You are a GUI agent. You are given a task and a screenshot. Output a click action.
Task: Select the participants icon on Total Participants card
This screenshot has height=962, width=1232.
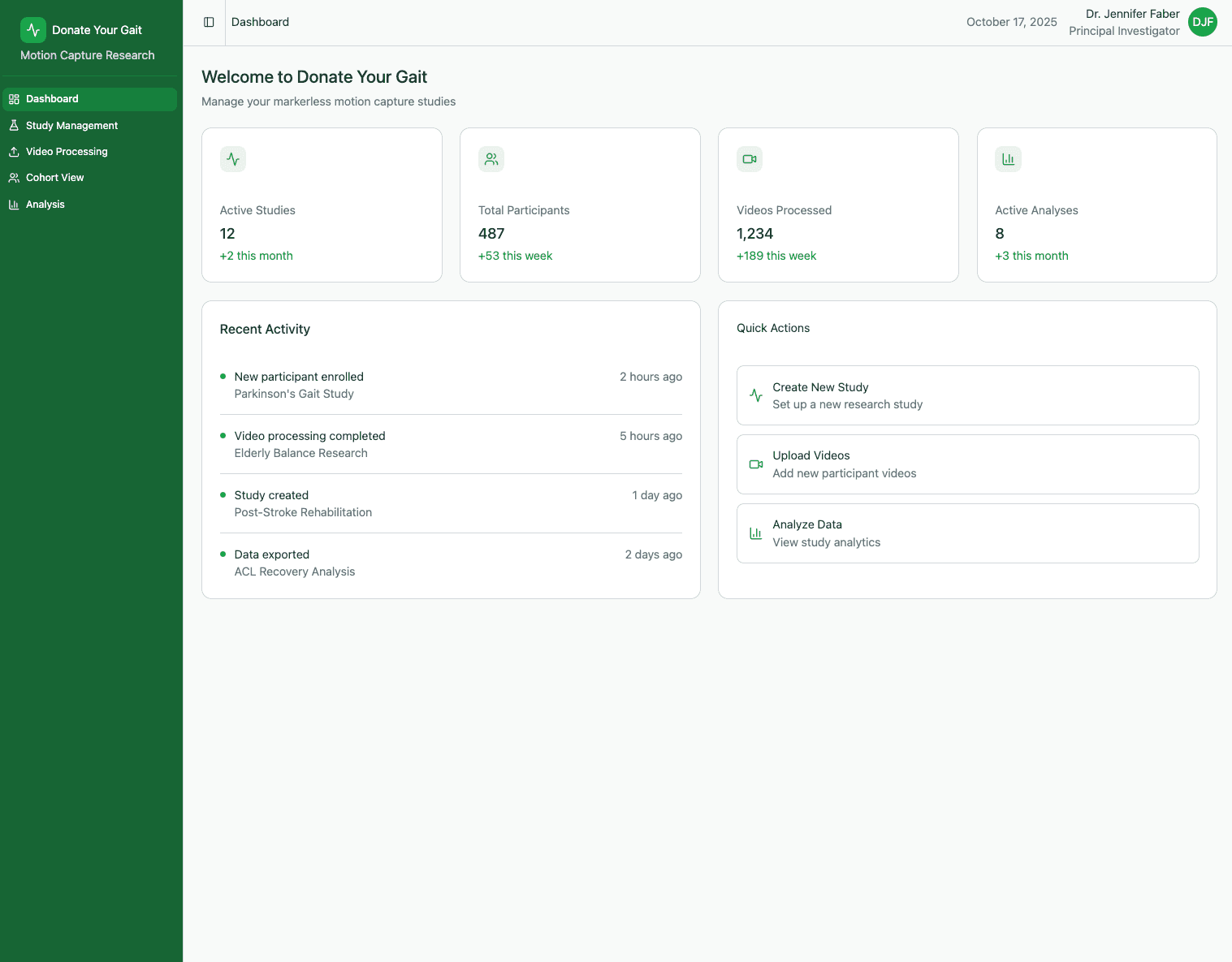coord(491,159)
